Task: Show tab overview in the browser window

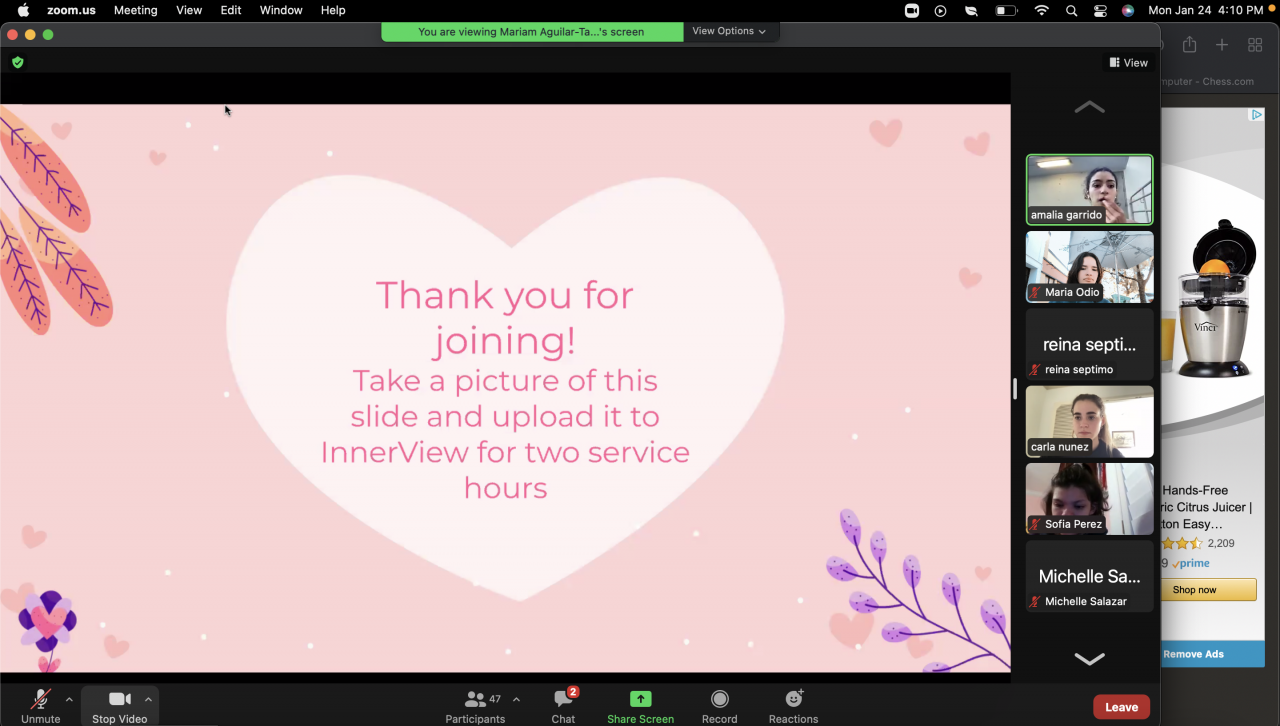Action: (1255, 45)
